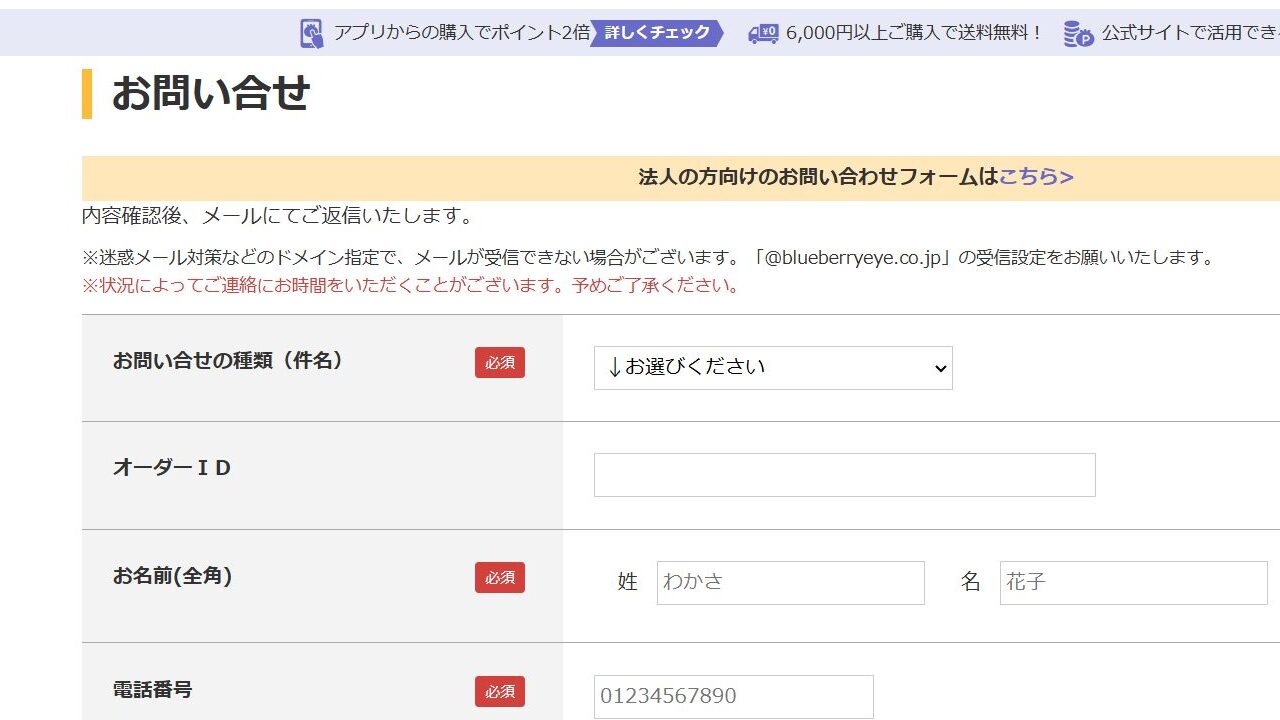1280x720 pixels.
Task: Click the 必須 badge beside 電話番号
Action: pos(500,692)
